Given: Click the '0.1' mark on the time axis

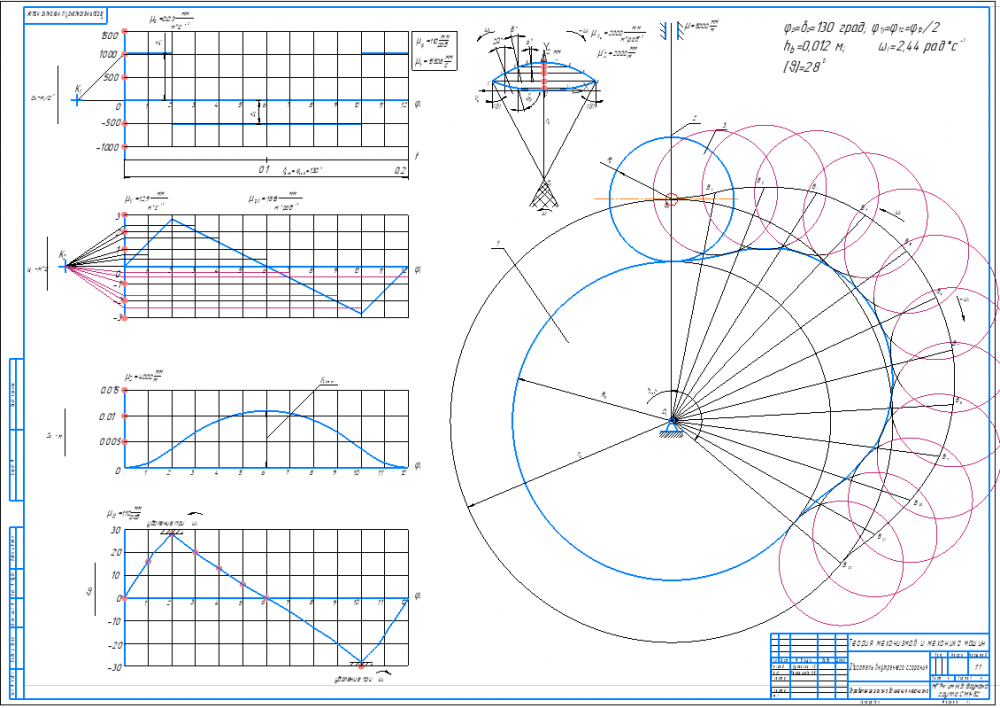Looking at the screenshot, I should point(264,170).
